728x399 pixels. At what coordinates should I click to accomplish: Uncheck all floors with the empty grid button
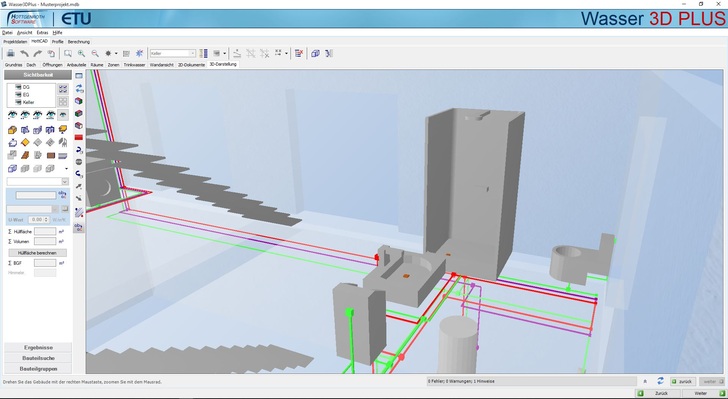click(x=63, y=101)
